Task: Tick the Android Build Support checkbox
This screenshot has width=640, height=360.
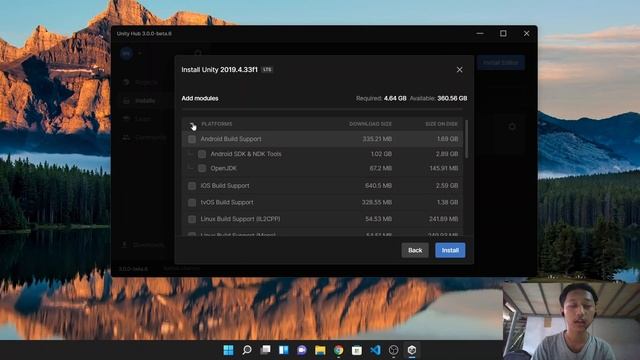Action: [x=192, y=139]
